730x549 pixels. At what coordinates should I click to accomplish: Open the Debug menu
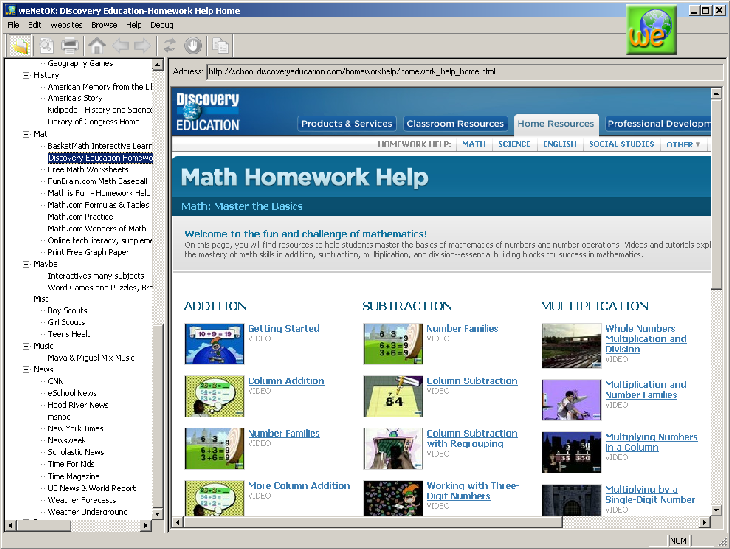click(x=162, y=25)
